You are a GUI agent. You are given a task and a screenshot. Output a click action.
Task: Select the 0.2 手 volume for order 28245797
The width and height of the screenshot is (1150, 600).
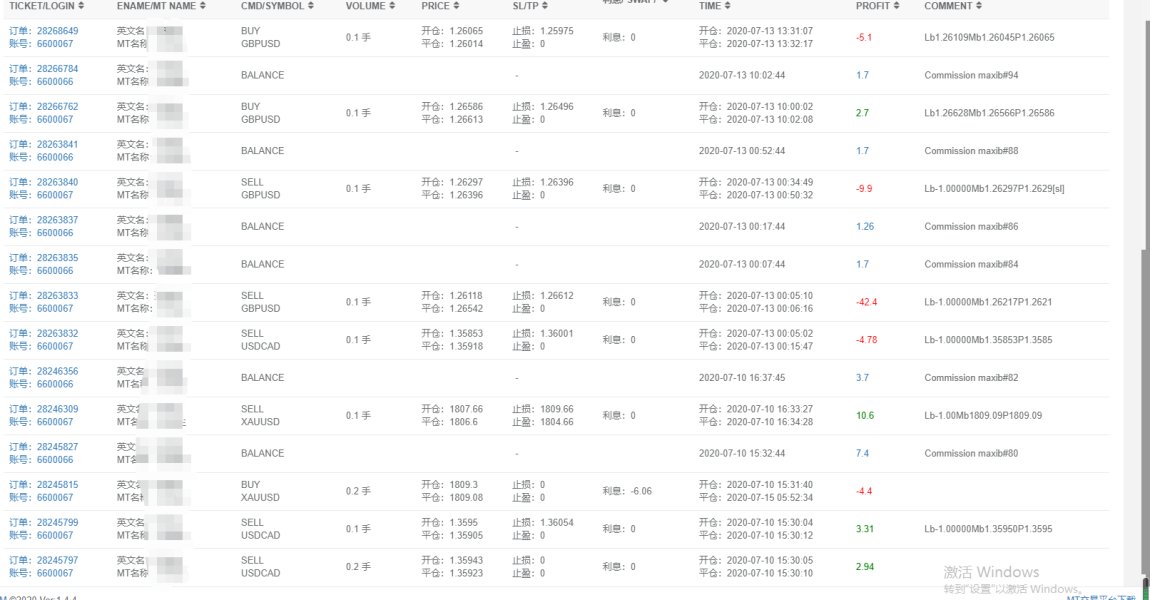click(358, 567)
